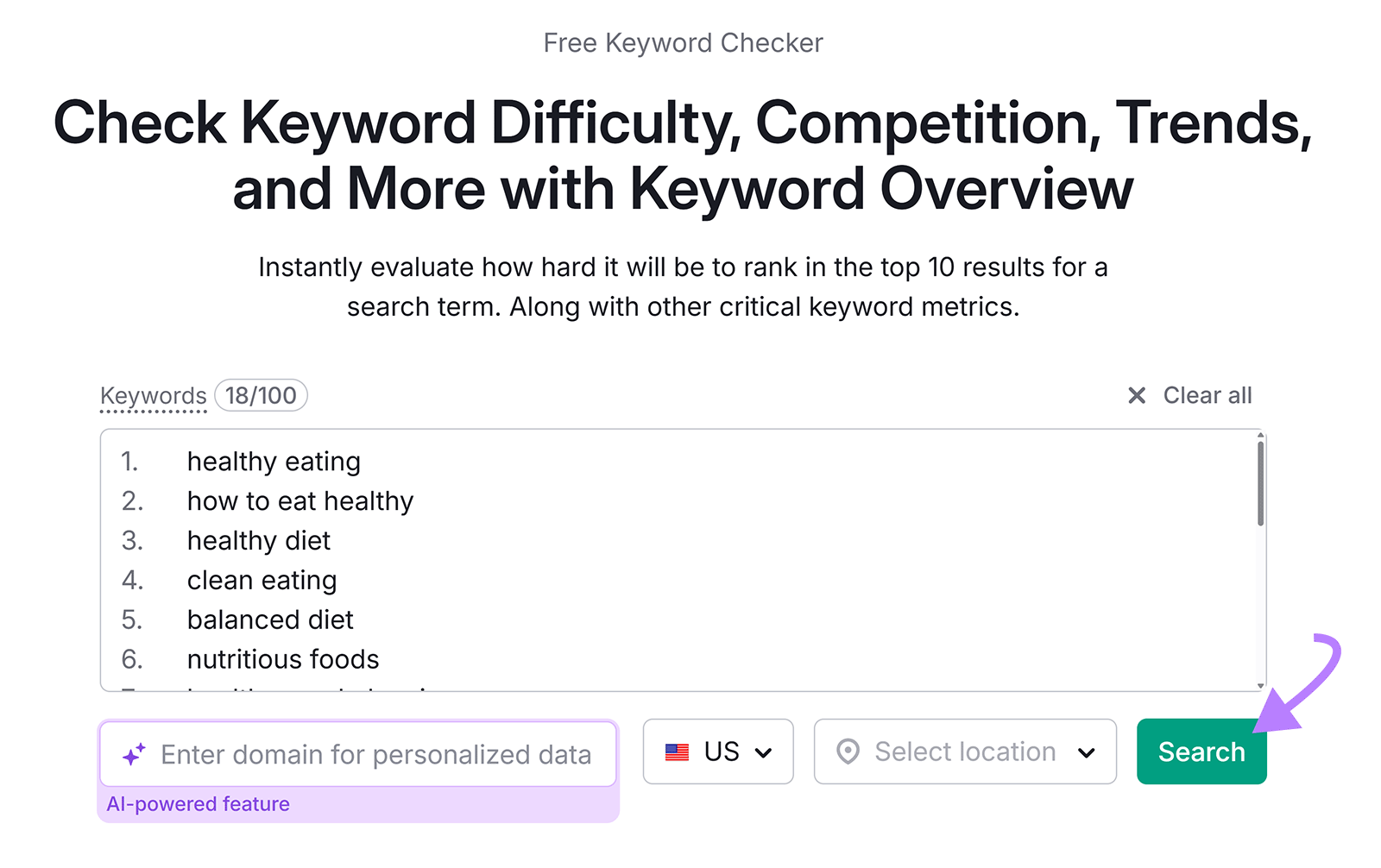Expand the country selector chevron
This screenshot has height=868, width=1381.
click(763, 752)
